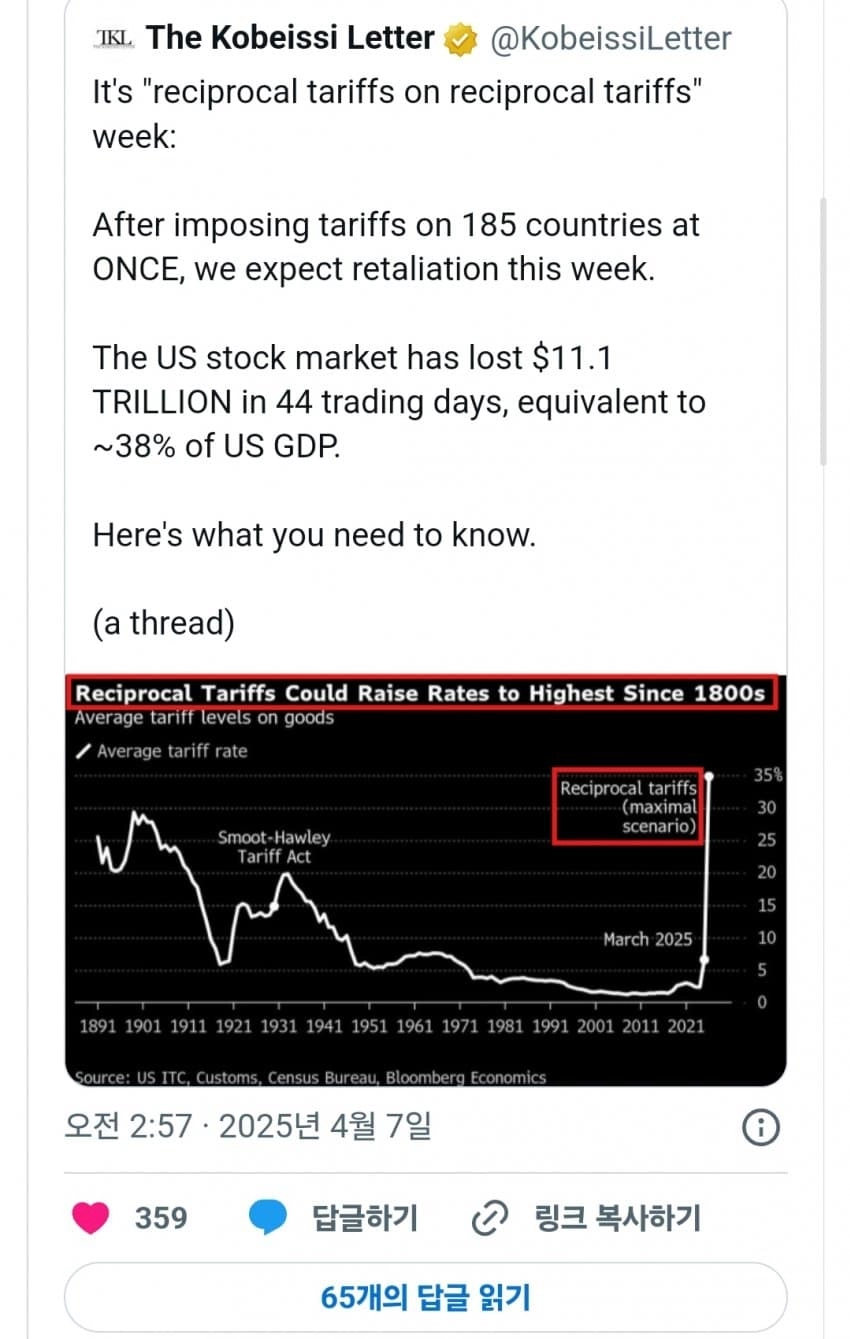Click the 답글하기 reply label

pyautogui.click(x=364, y=1217)
